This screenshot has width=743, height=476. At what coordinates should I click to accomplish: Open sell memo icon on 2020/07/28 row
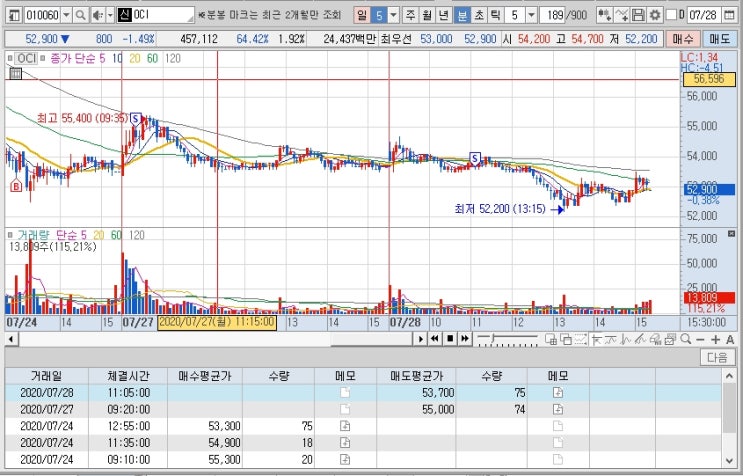click(x=558, y=393)
